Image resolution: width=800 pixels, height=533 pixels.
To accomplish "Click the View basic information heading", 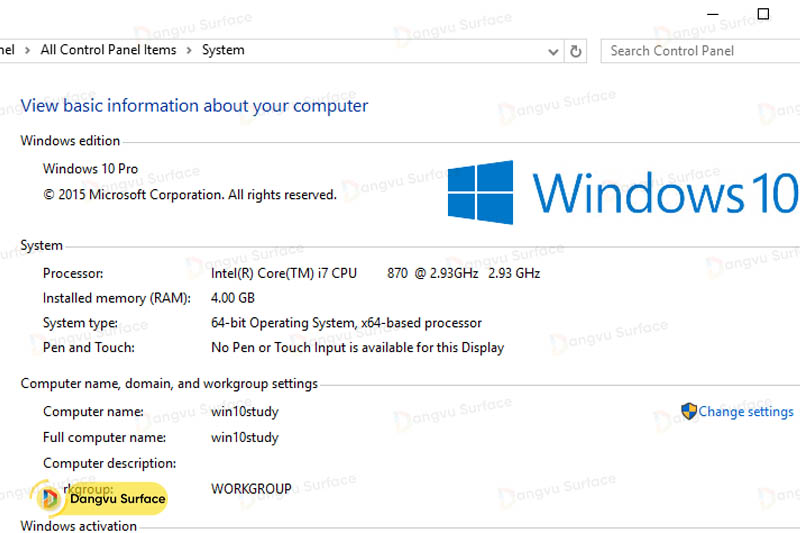I will [194, 106].
